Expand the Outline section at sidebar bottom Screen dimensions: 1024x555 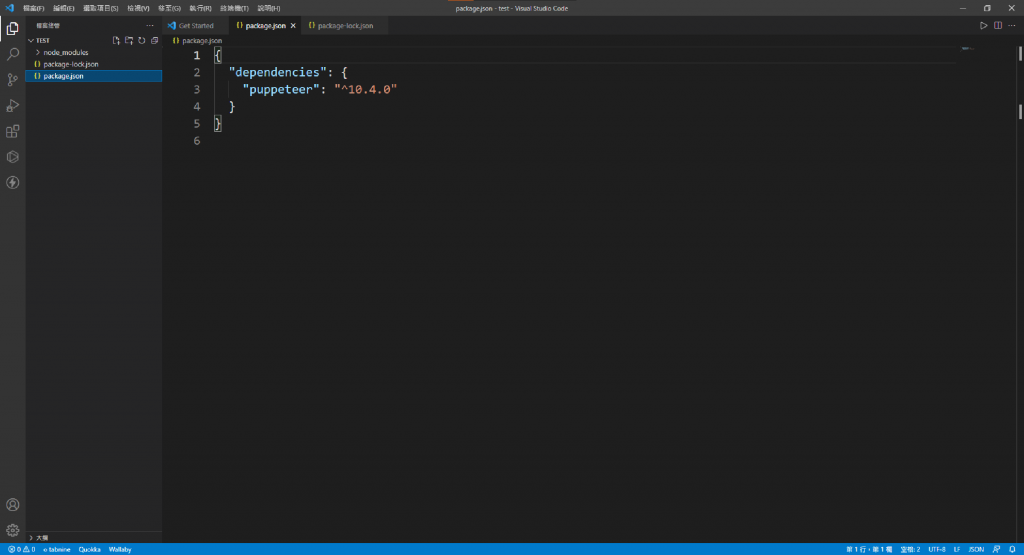(41, 537)
